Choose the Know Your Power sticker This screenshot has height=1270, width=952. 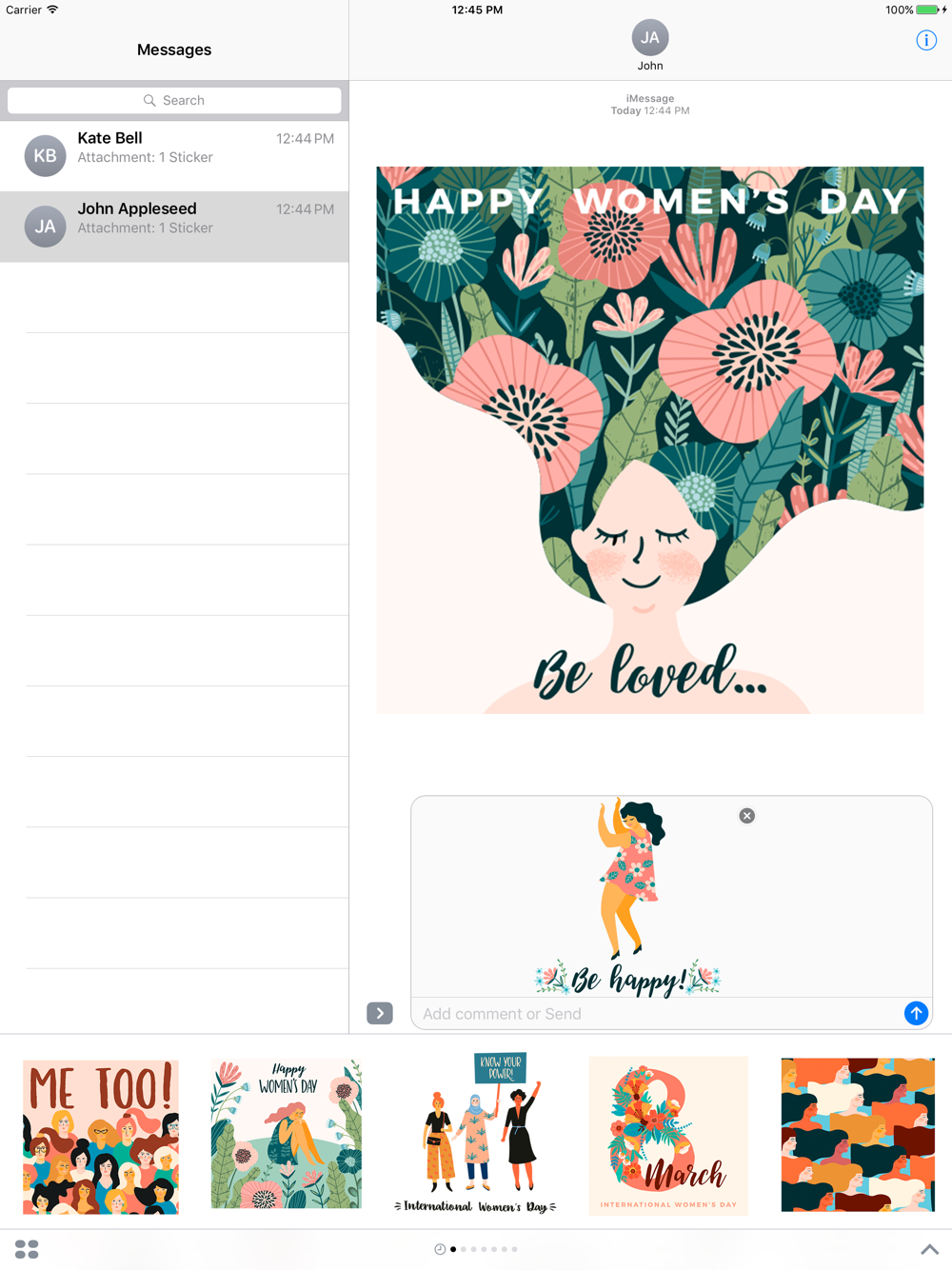click(x=476, y=1133)
